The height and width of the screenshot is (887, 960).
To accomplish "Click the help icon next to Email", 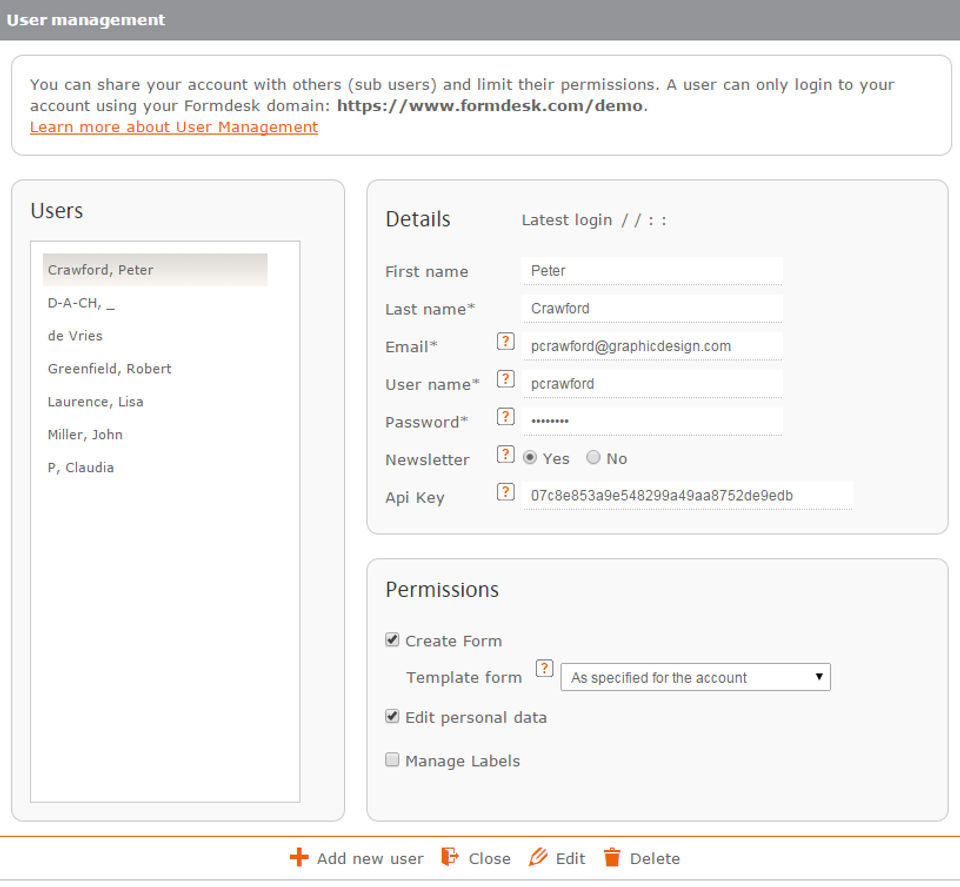I will (x=505, y=342).
